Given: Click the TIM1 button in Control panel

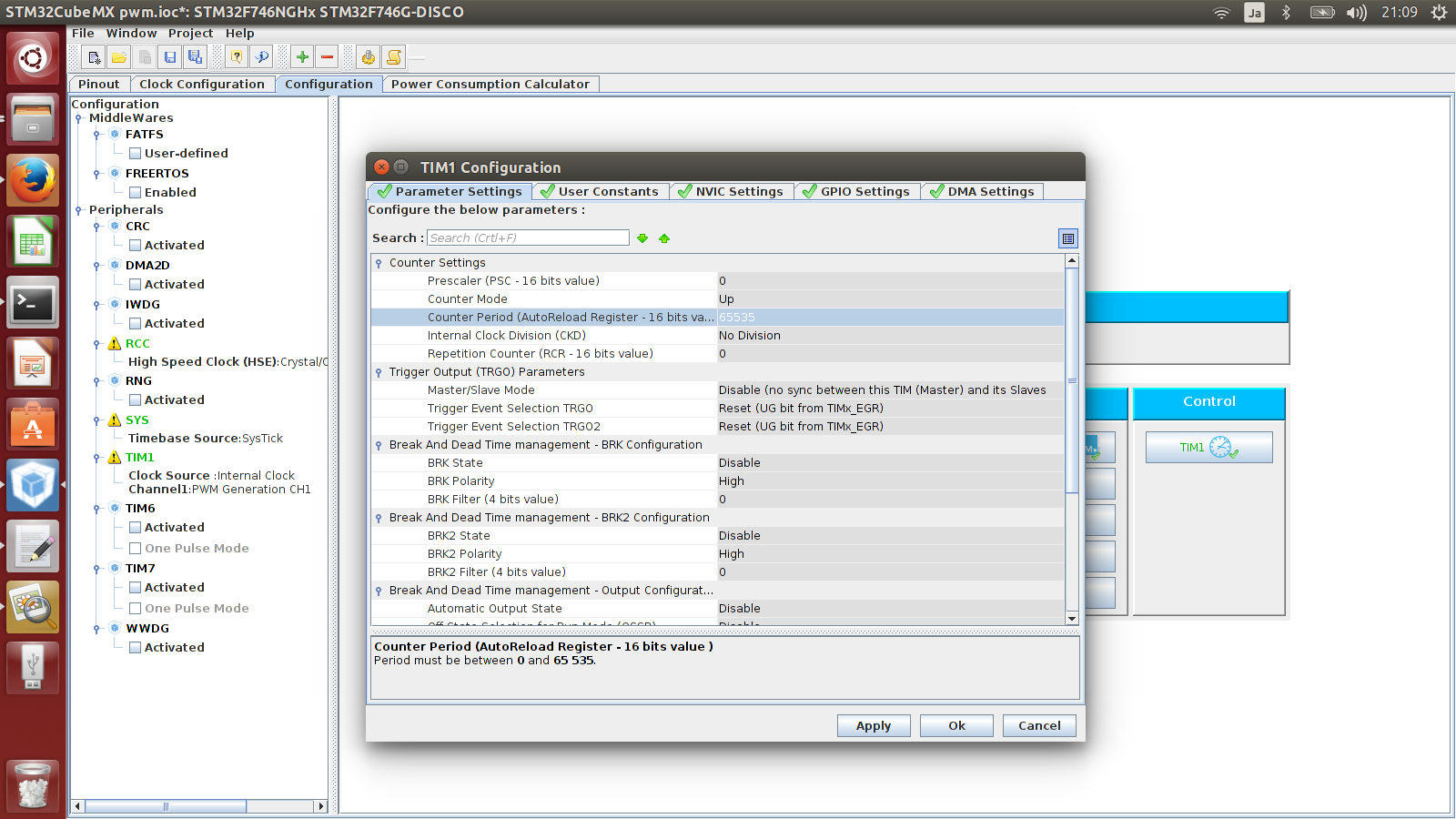Looking at the screenshot, I should click(x=1208, y=448).
